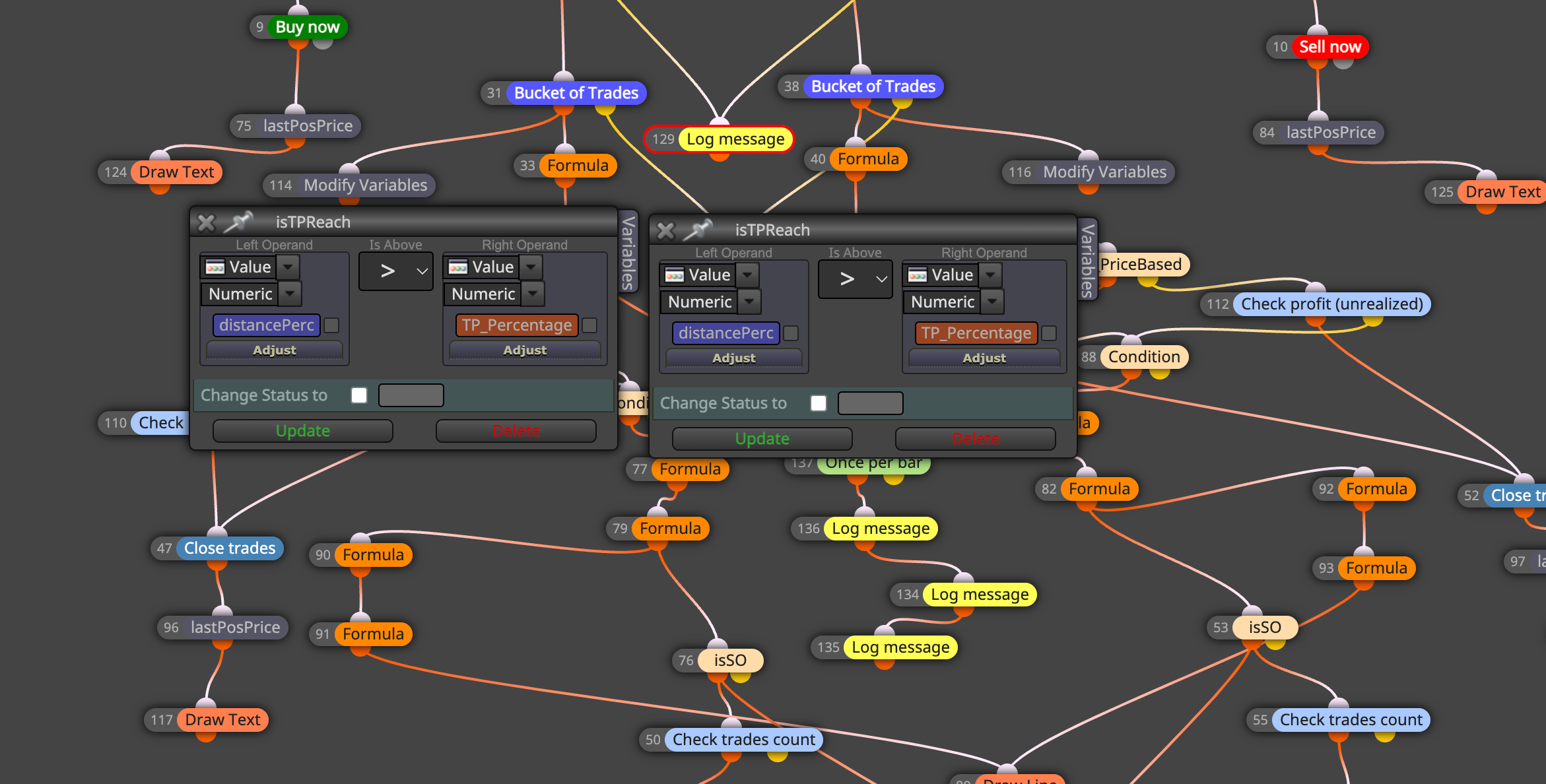Close the right isTPReach panel

[665, 230]
